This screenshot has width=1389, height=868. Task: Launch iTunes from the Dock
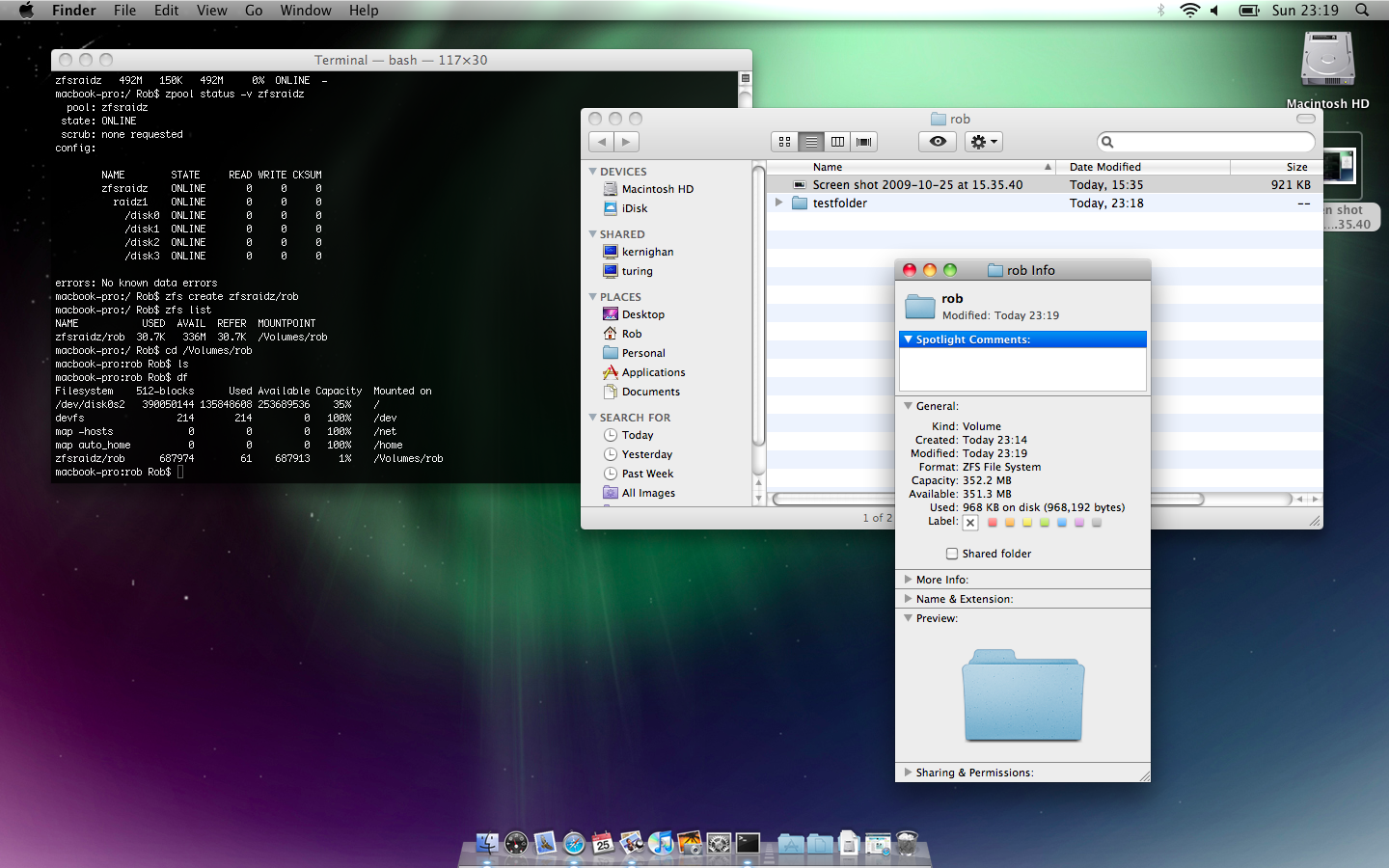point(661,844)
